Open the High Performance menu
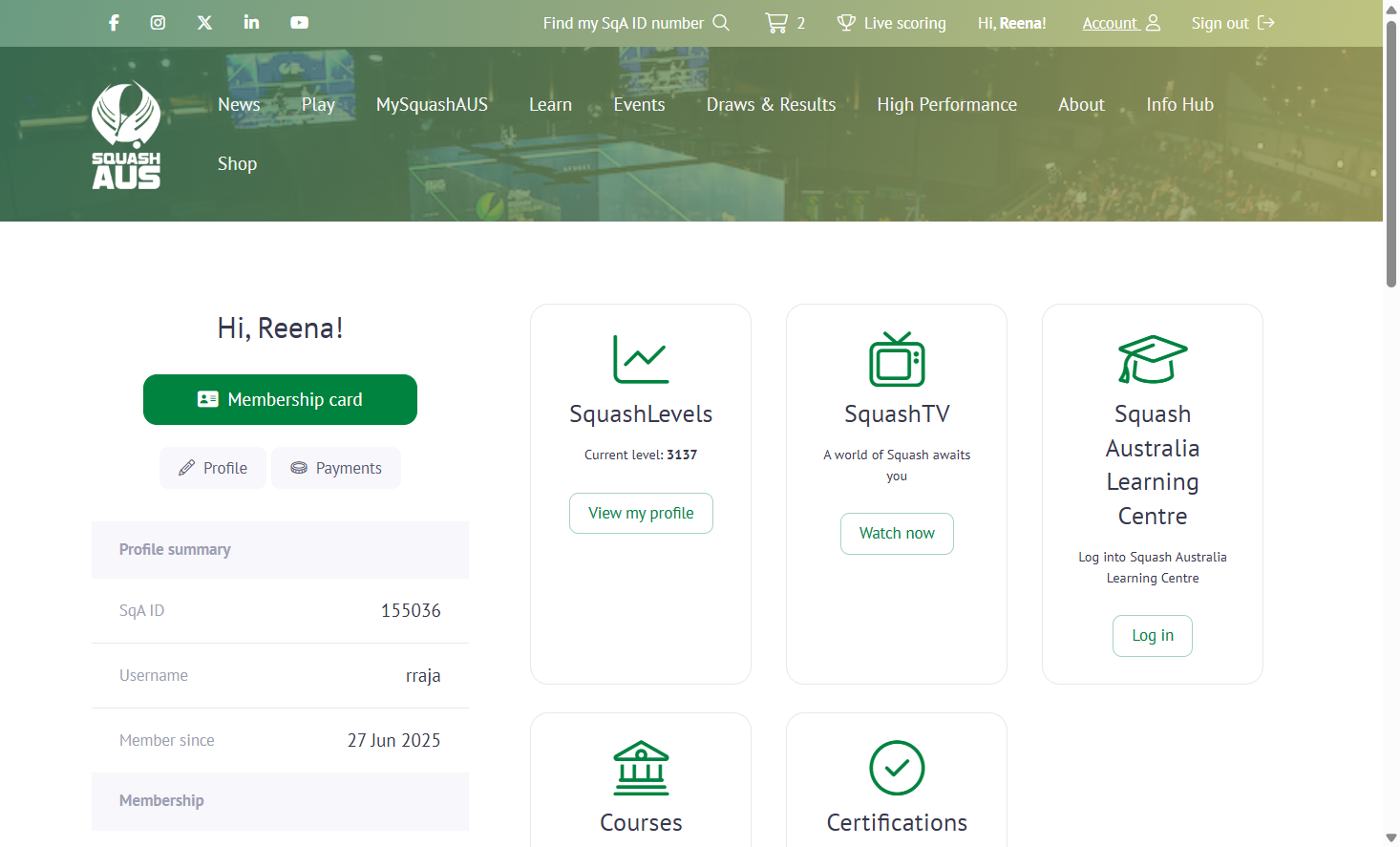The height and width of the screenshot is (847, 1400). click(x=946, y=105)
